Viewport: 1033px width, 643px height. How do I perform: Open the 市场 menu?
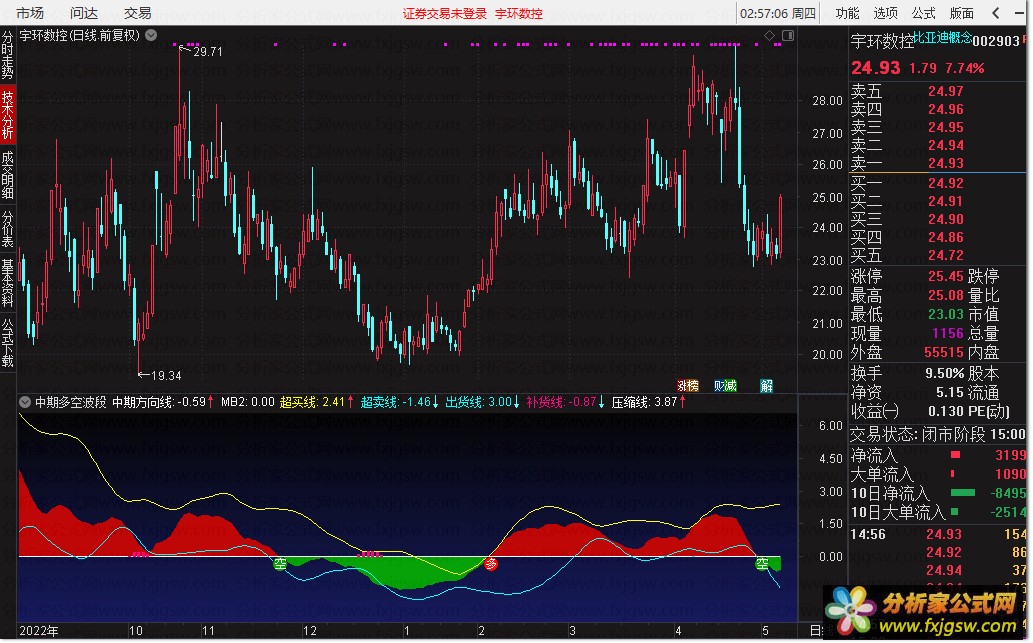(30, 13)
